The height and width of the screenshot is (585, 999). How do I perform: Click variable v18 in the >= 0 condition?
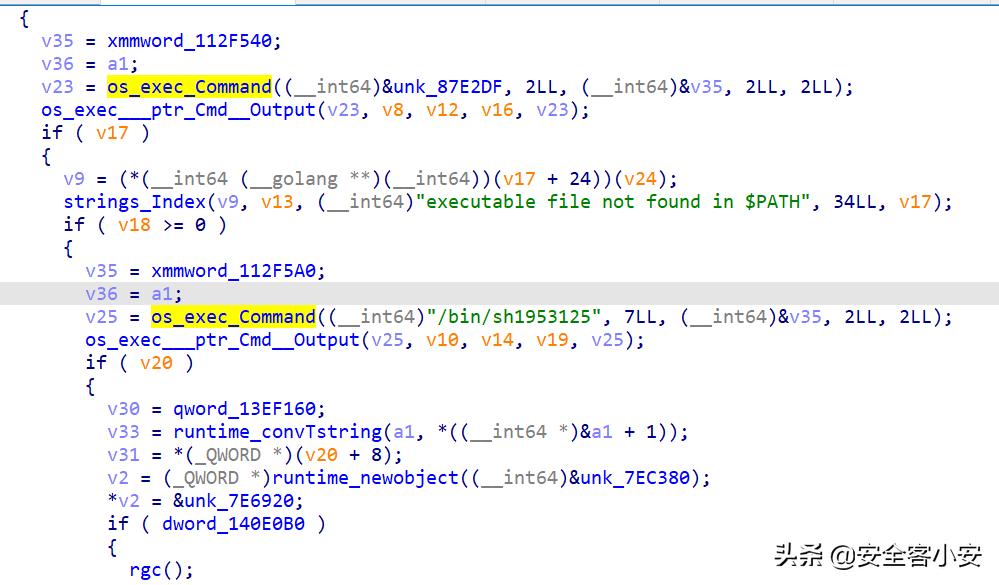134,225
